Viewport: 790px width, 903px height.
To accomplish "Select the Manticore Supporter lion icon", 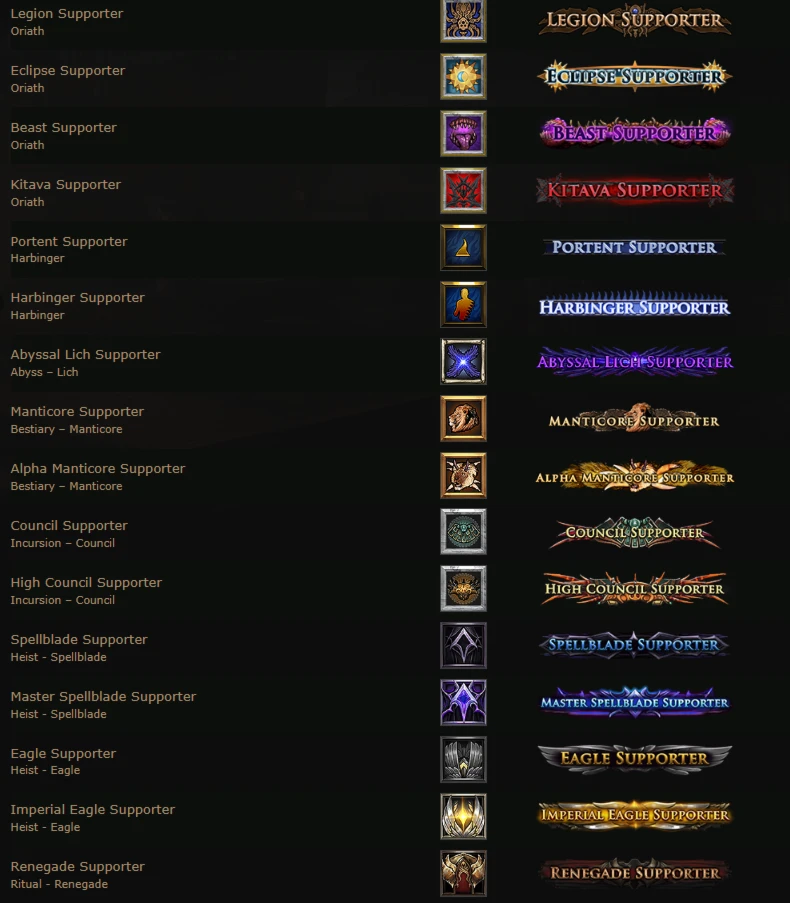I will (463, 419).
